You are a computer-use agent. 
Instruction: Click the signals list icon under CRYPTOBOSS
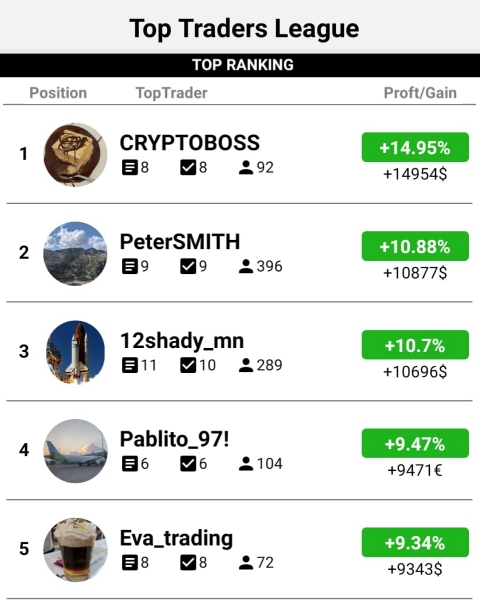tap(130, 168)
